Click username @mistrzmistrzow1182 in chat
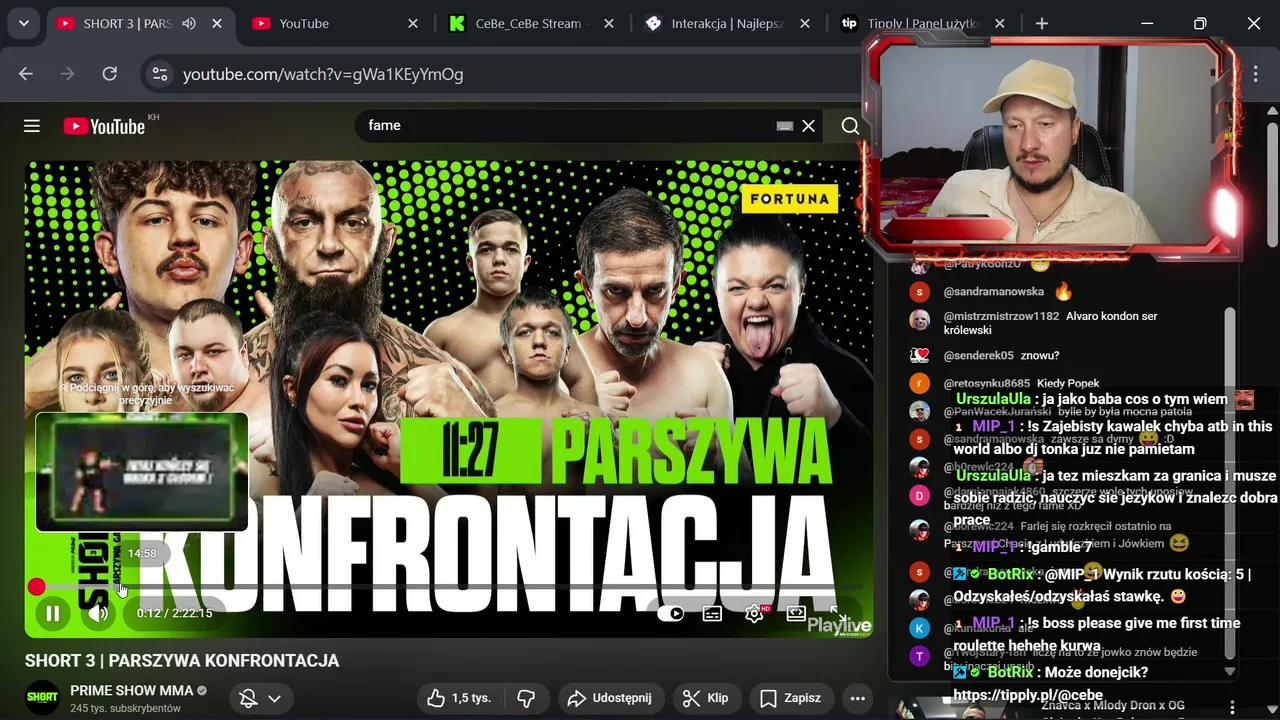The width and height of the screenshot is (1280, 720). 1001,316
